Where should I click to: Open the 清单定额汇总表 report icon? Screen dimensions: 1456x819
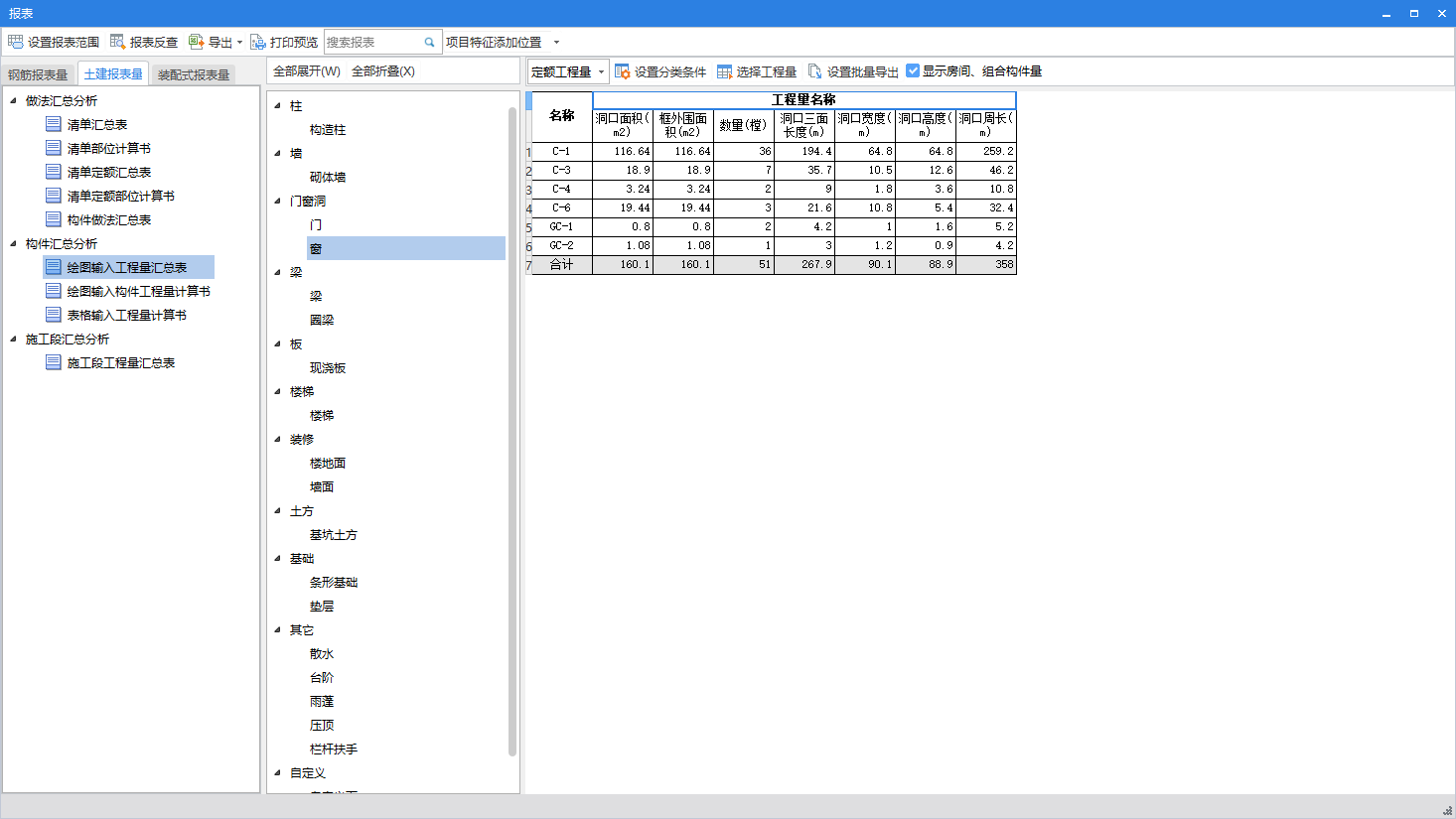(x=54, y=172)
